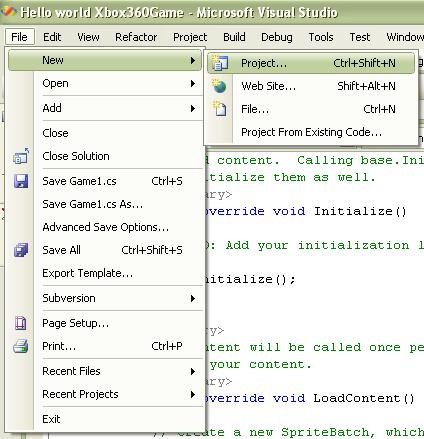The width and height of the screenshot is (424, 439).
Task: Choose Exit in the File menu
Action: (x=105, y=419)
